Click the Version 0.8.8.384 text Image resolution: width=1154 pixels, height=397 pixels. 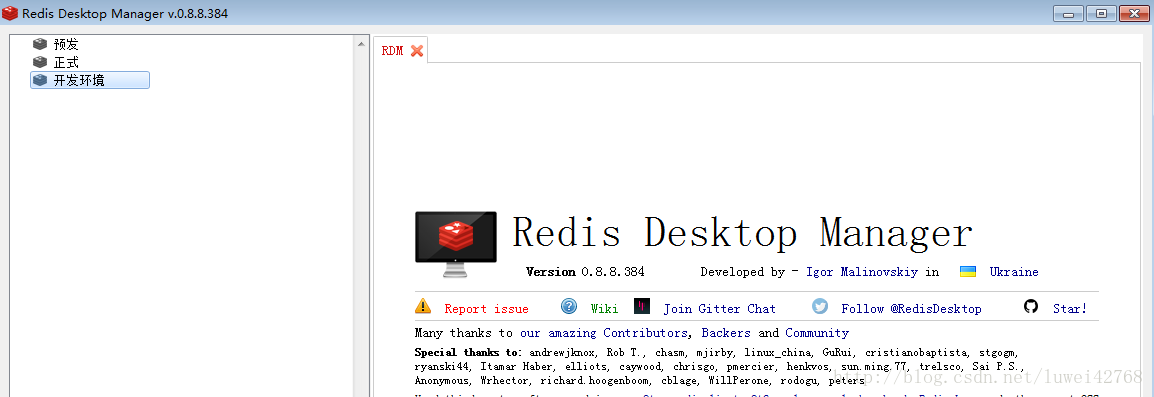pos(585,272)
